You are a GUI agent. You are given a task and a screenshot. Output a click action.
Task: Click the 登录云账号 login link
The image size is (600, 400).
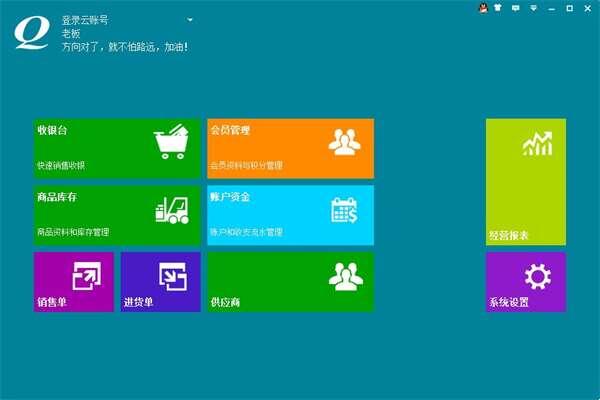[x=85, y=19]
